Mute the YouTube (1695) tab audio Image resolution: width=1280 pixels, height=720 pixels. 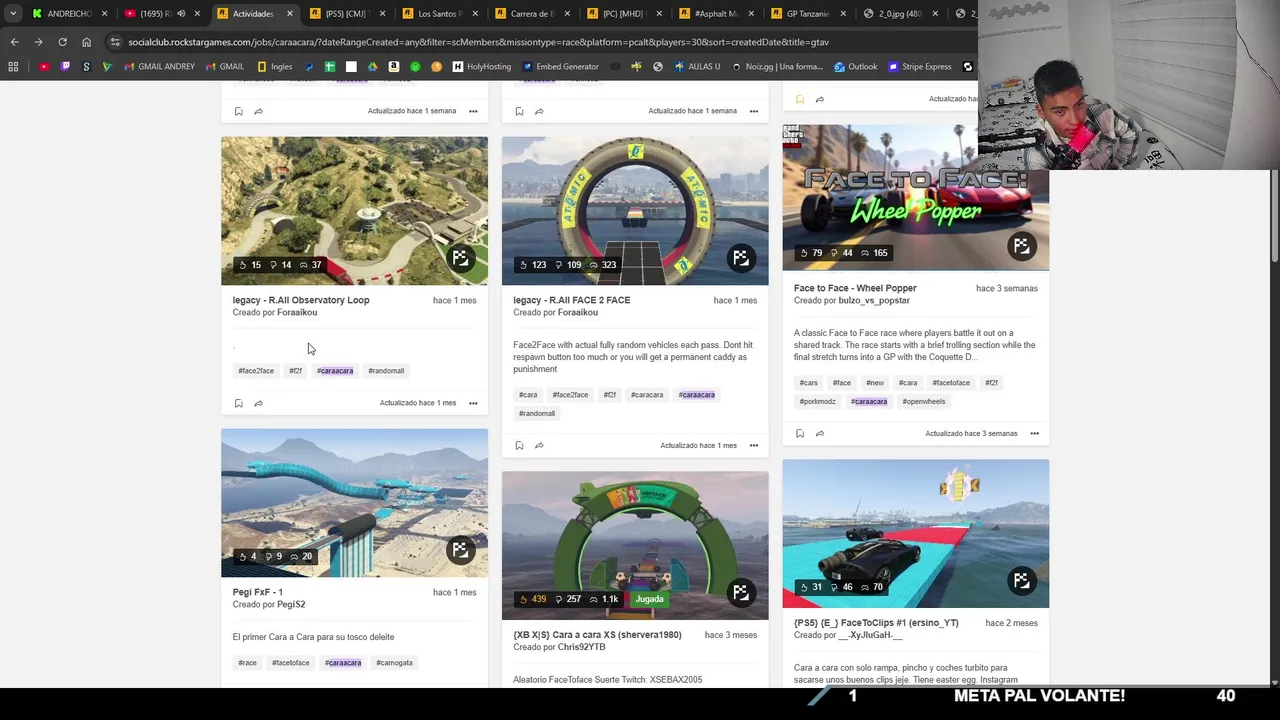pos(181,14)
